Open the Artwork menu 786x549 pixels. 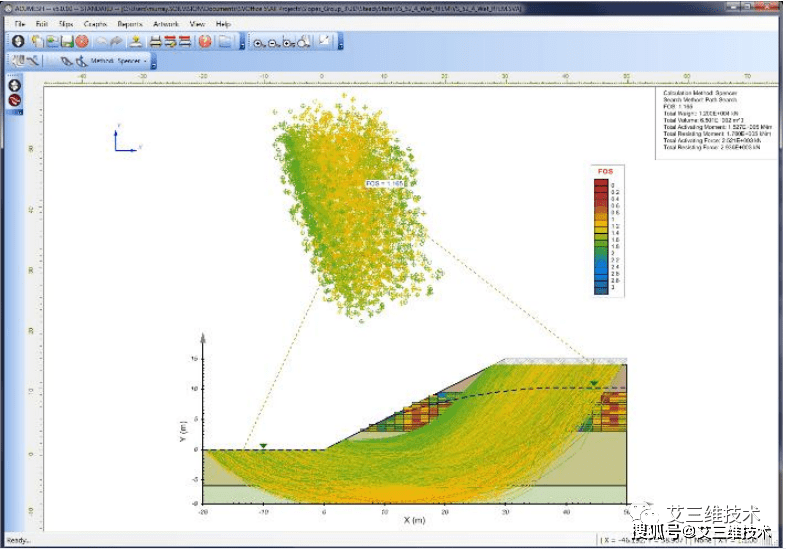[165, 23]
